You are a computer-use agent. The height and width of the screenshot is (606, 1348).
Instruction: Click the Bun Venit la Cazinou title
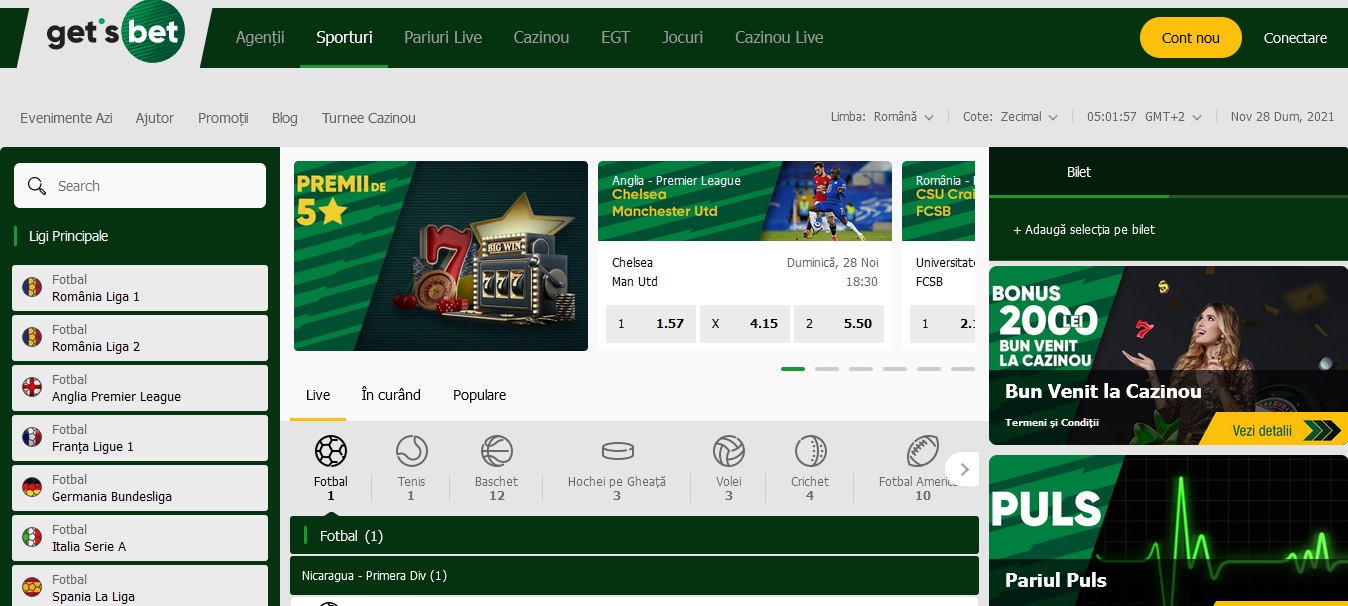pyautogui.click(x=1103, y=391)
